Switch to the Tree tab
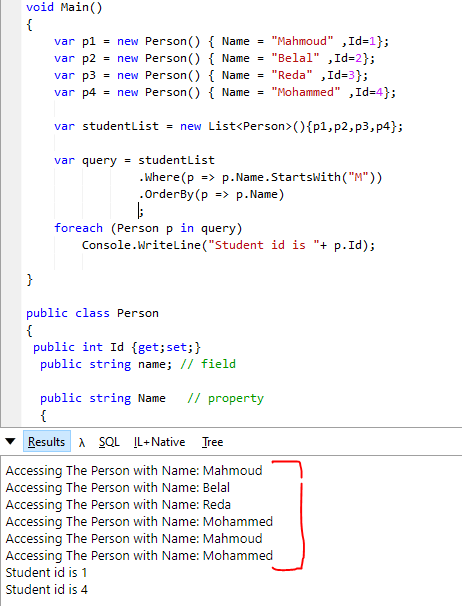 pyautogui.click(x=212, y=442)
